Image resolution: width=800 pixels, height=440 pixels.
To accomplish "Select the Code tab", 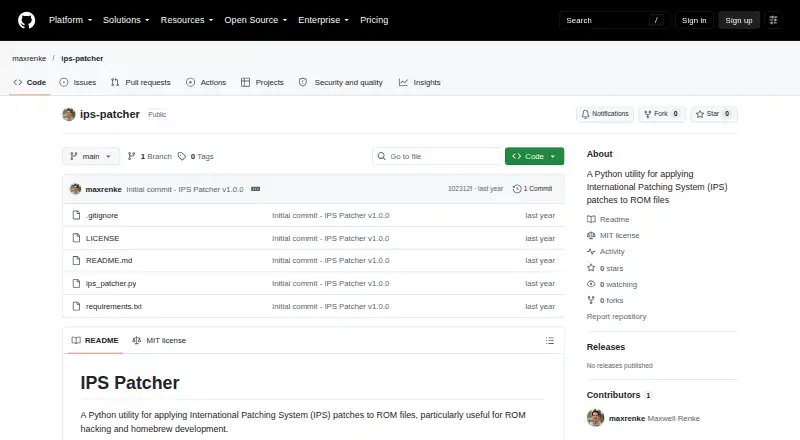I will click(30, 82).
